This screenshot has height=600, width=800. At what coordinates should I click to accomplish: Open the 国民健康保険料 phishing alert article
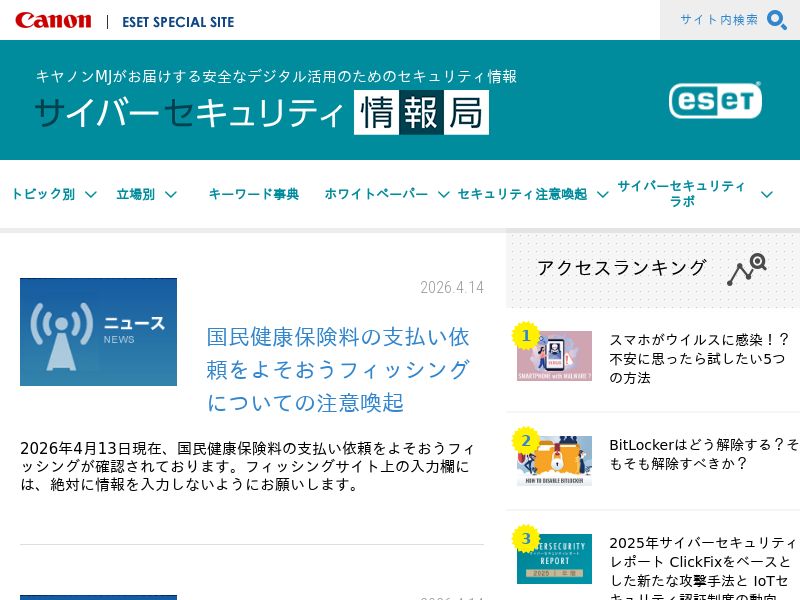point(338,369)
